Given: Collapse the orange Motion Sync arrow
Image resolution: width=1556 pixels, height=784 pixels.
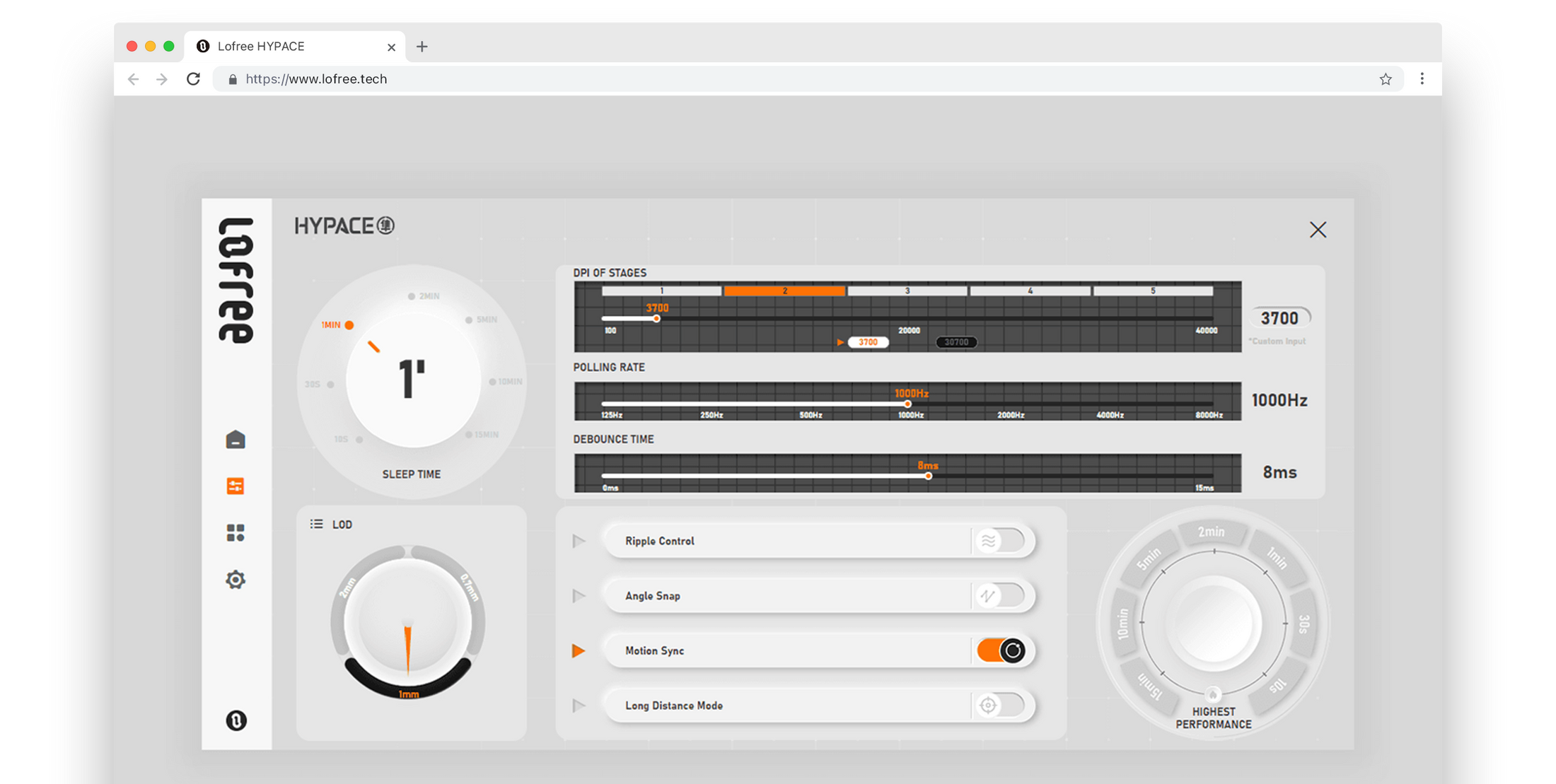Looking at the screenshot, I should point(579,650).
